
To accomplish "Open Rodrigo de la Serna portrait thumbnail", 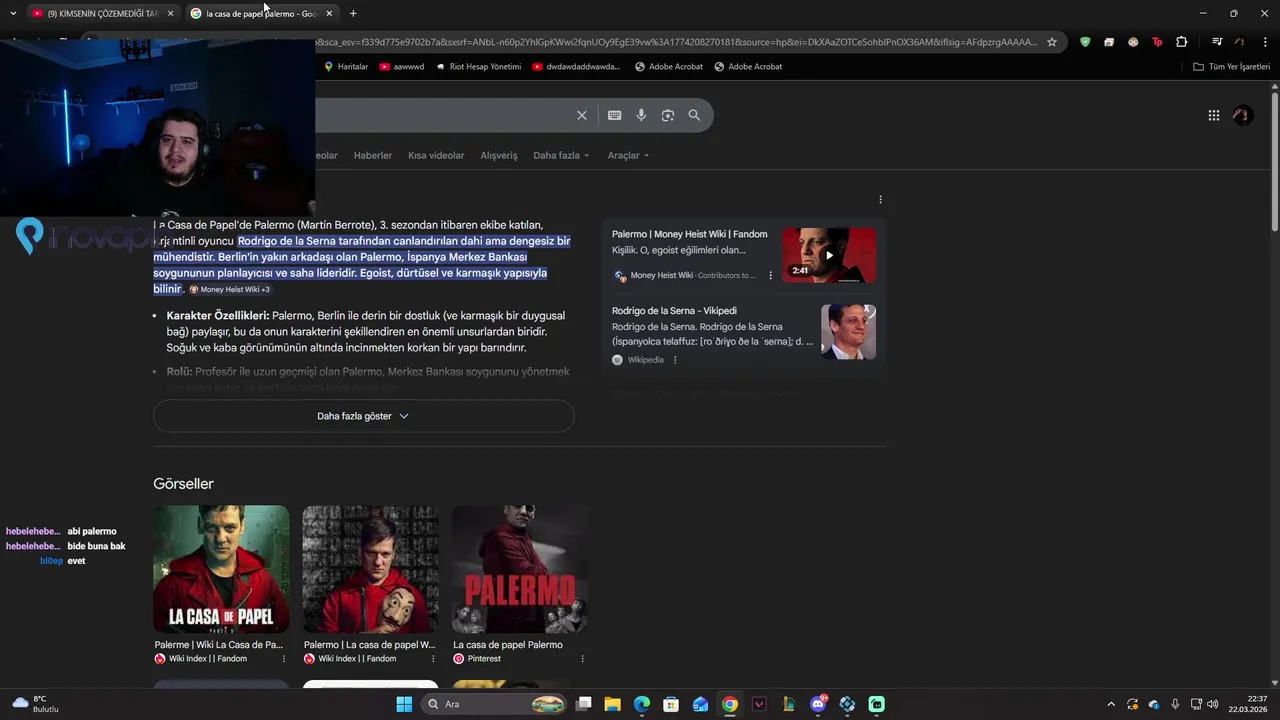I will pos(848,332).
